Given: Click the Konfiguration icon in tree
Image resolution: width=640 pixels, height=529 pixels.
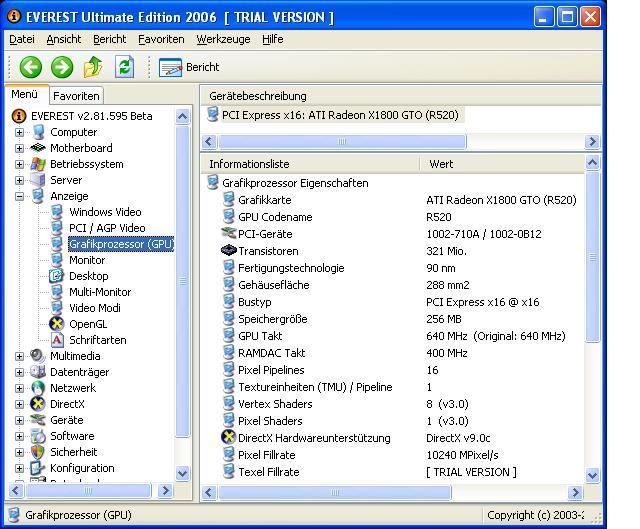Looking at the screenshot, I should click(x=38, y=468).
